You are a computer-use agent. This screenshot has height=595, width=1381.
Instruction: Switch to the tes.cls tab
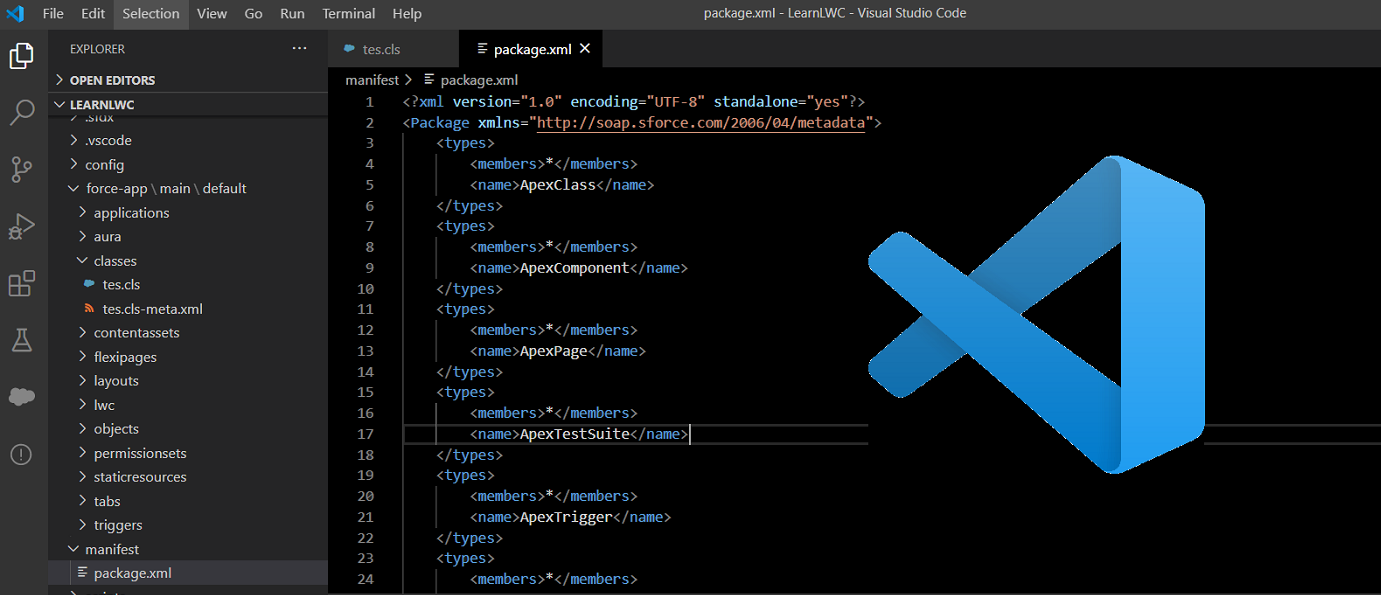[381, 49]
